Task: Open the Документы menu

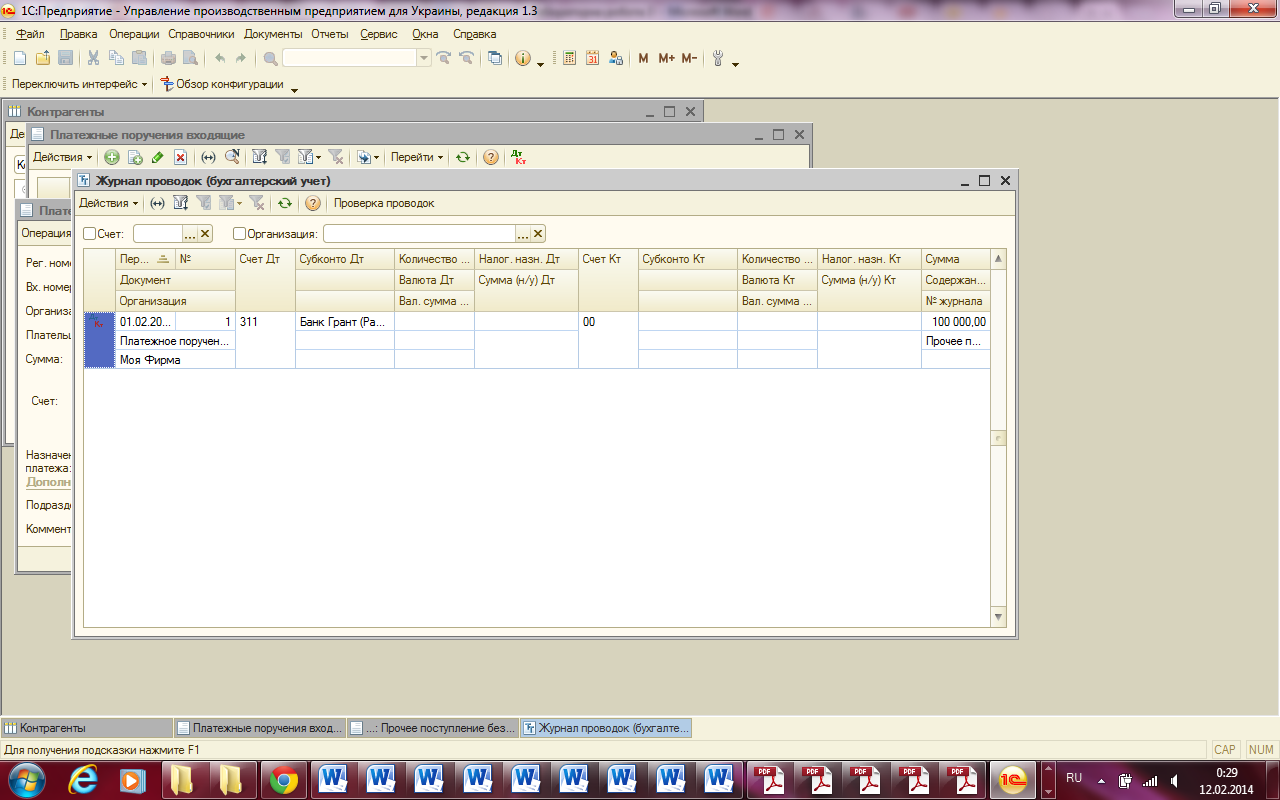Action: coord(273,34)
